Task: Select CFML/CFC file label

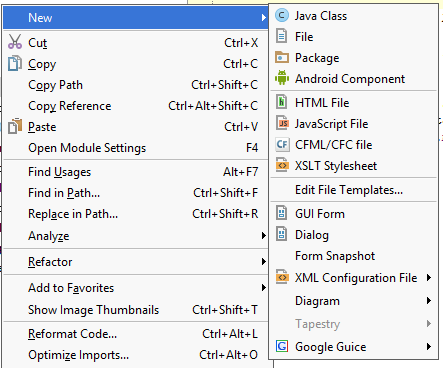Action: [x=334, y=145]
